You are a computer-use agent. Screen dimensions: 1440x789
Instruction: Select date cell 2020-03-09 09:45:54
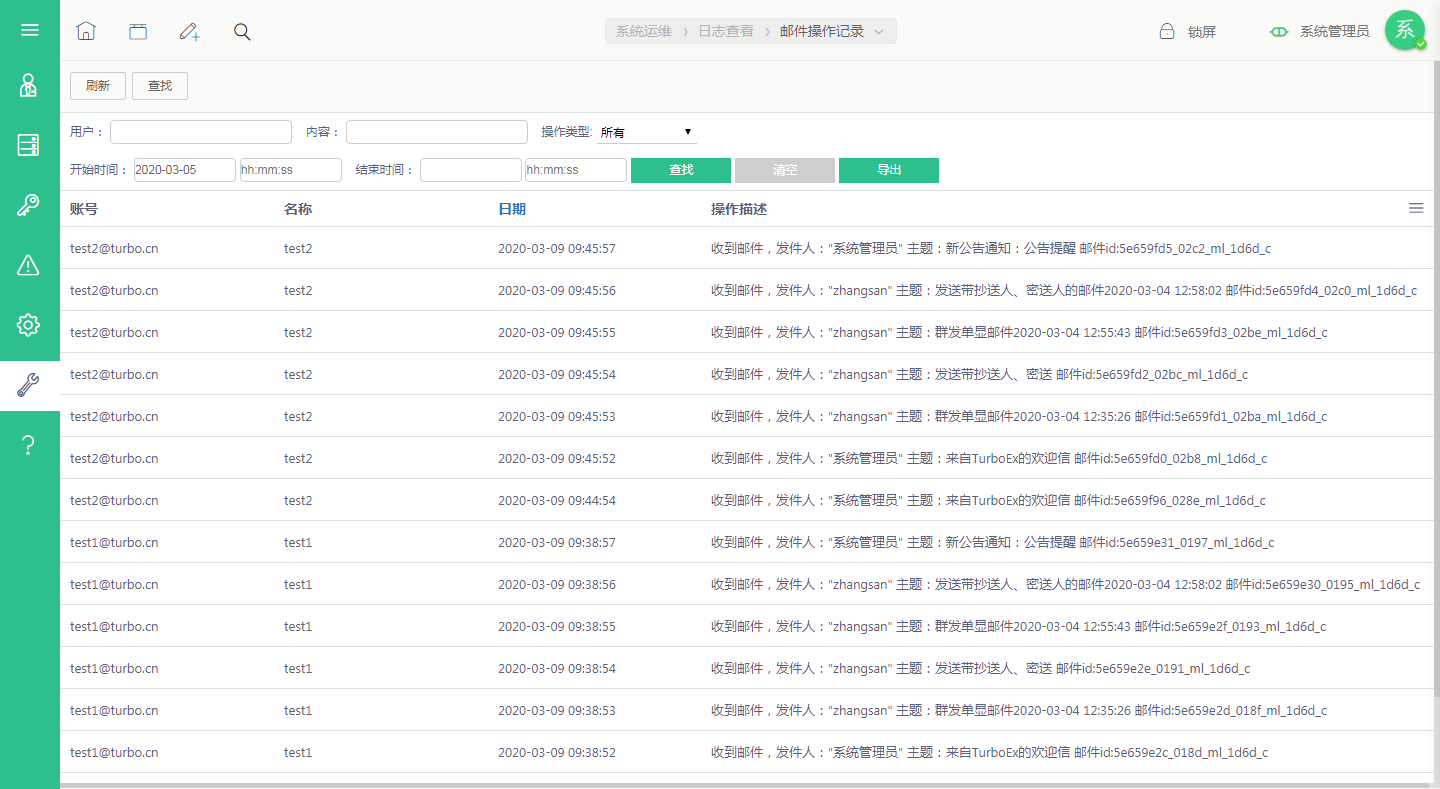(x=557, y=375)
